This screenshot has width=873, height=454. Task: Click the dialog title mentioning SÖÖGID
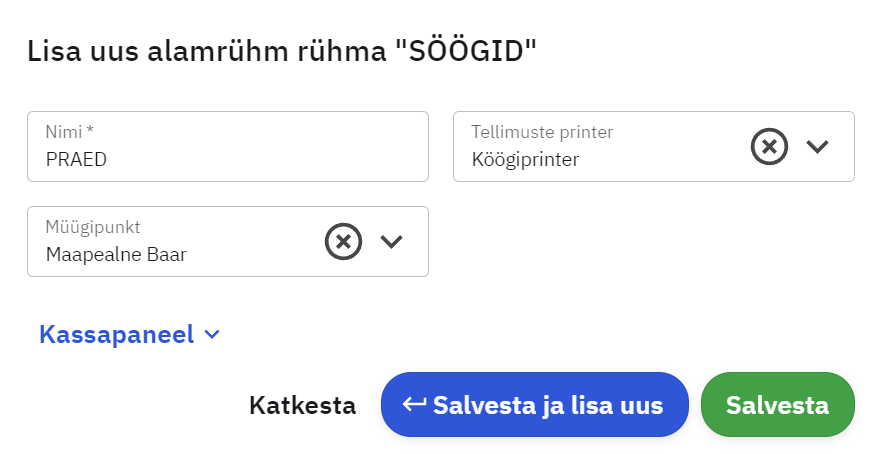click(x=282, y=51)
